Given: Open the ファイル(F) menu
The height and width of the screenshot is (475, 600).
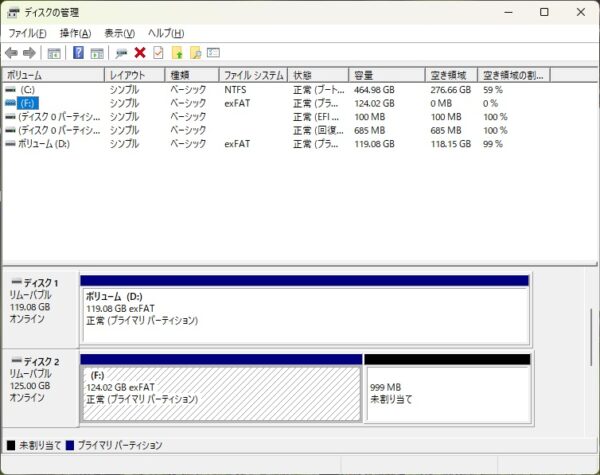Looking at the screenshot, I should (x=27, y=33).
